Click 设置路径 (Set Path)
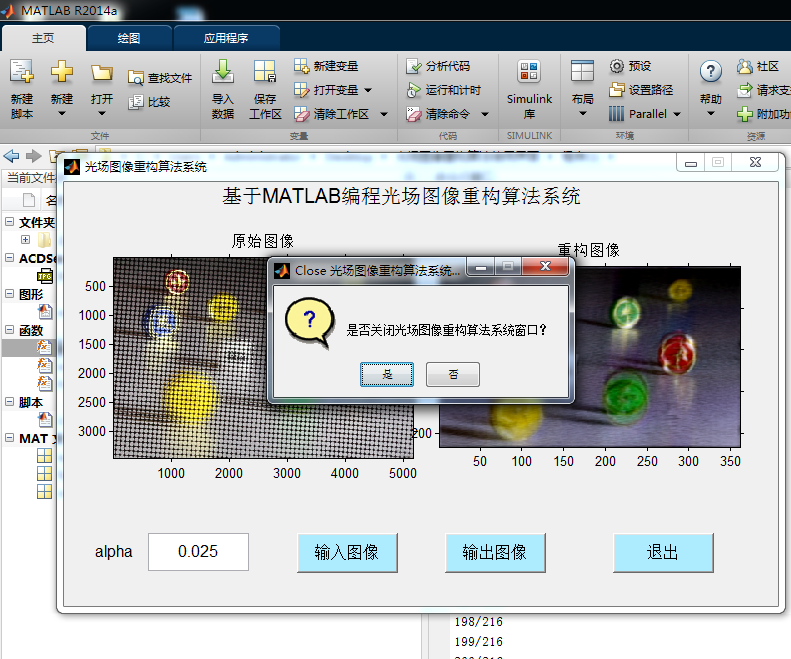The image size is (791, 659). [641, 90]
